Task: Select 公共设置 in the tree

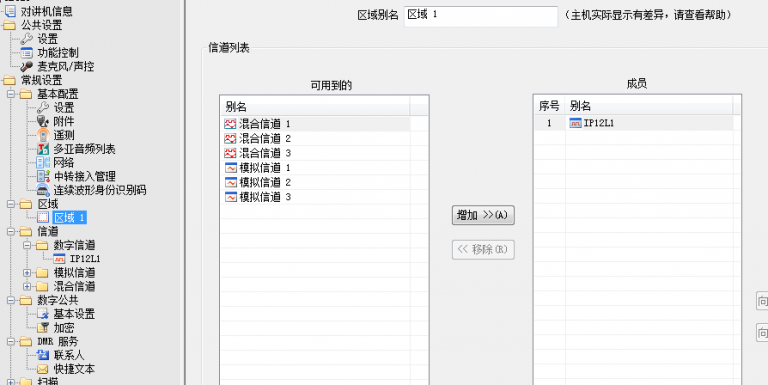Action: (41, 25)
